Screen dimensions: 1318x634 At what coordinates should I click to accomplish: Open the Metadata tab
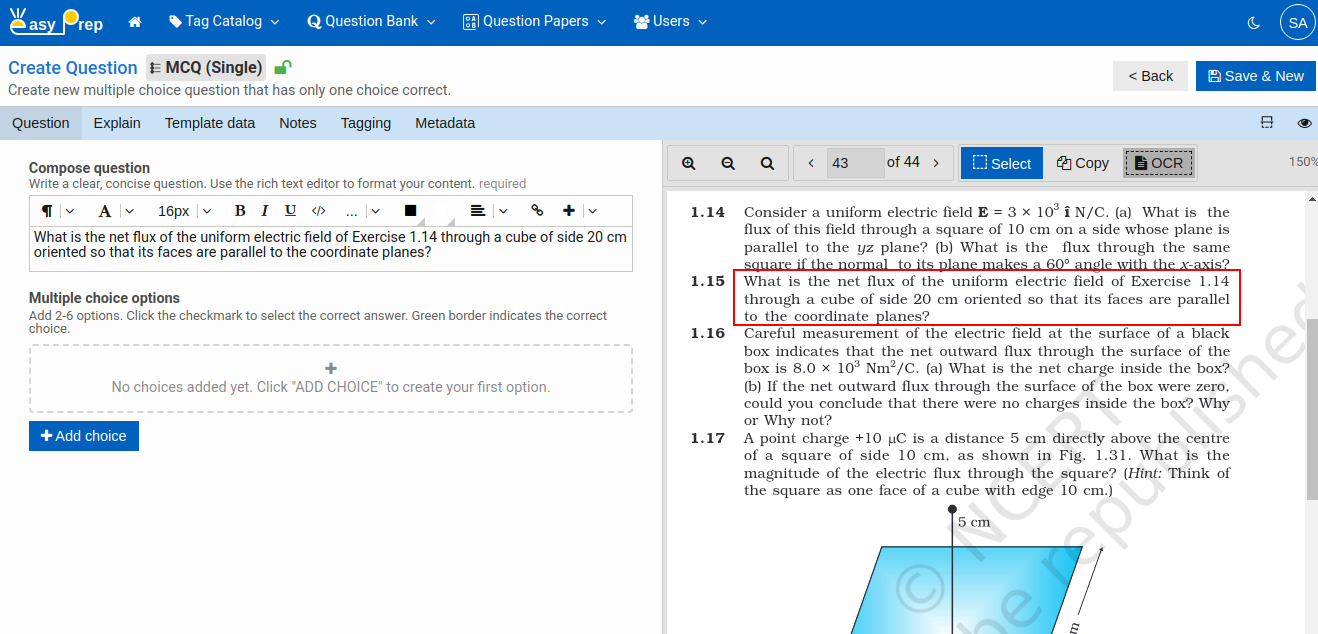tap(444, 122)
